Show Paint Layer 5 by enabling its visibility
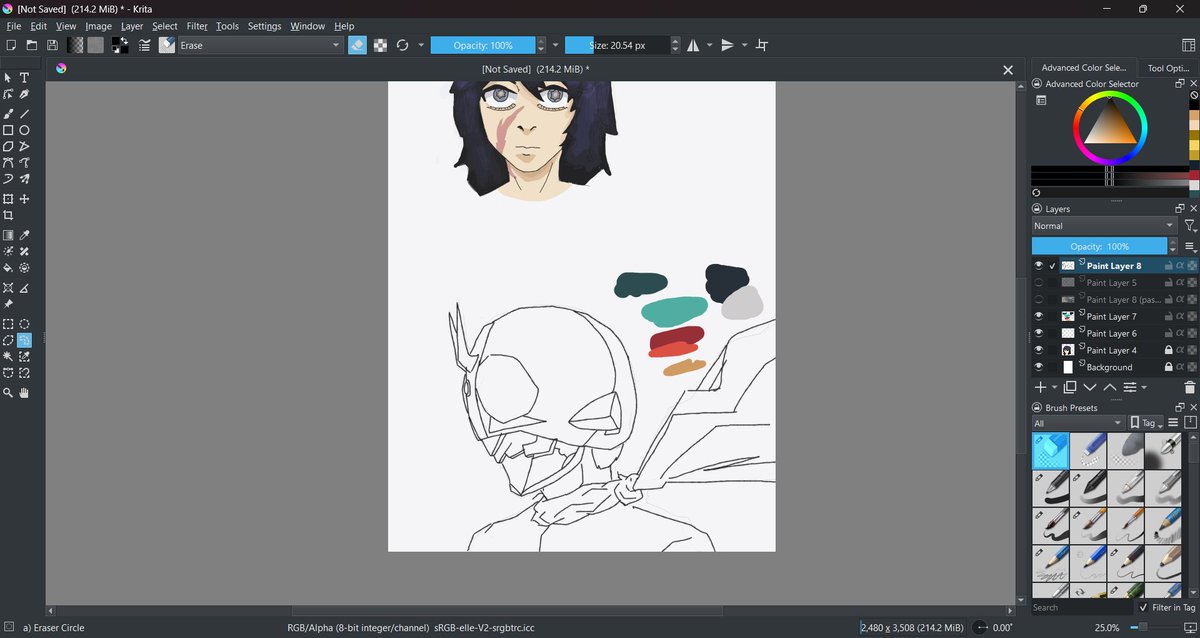 point(1038,283)
